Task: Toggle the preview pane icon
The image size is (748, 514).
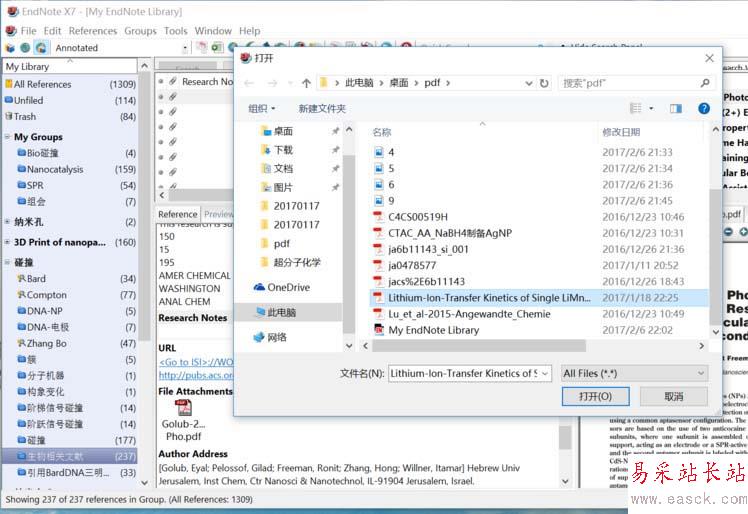Action: coord(675,109)
